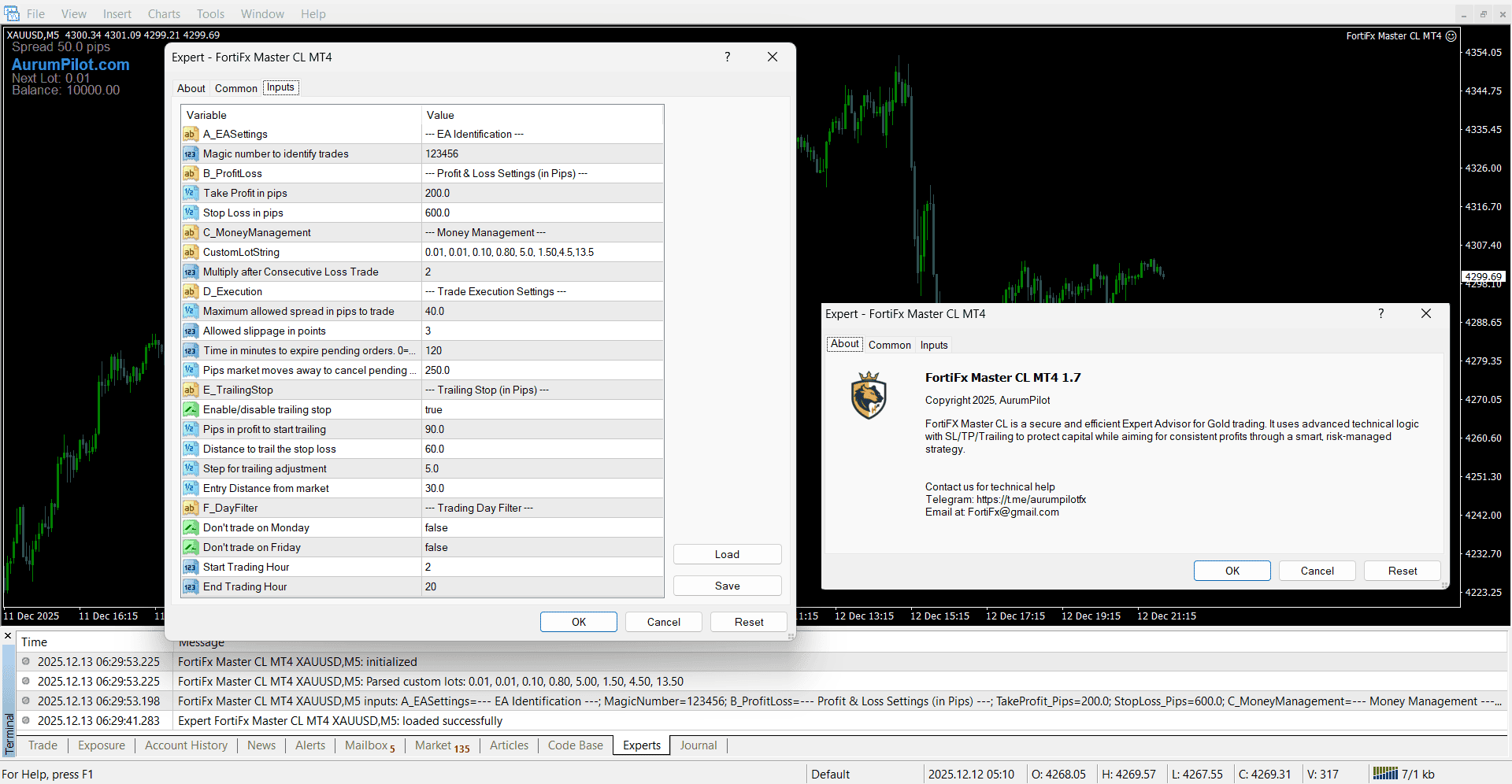Screen dimensions: 1512x784
Task: Click the decimal icon beside Take Profit in pips
Action: 190,193
